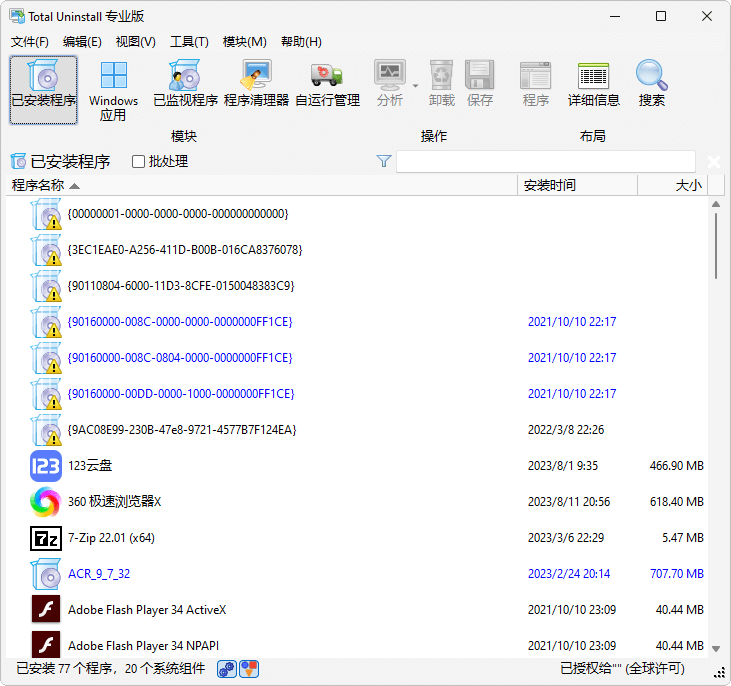Open the 视图(V) menu
731x686 pixels.
click(x=135, y=42)
